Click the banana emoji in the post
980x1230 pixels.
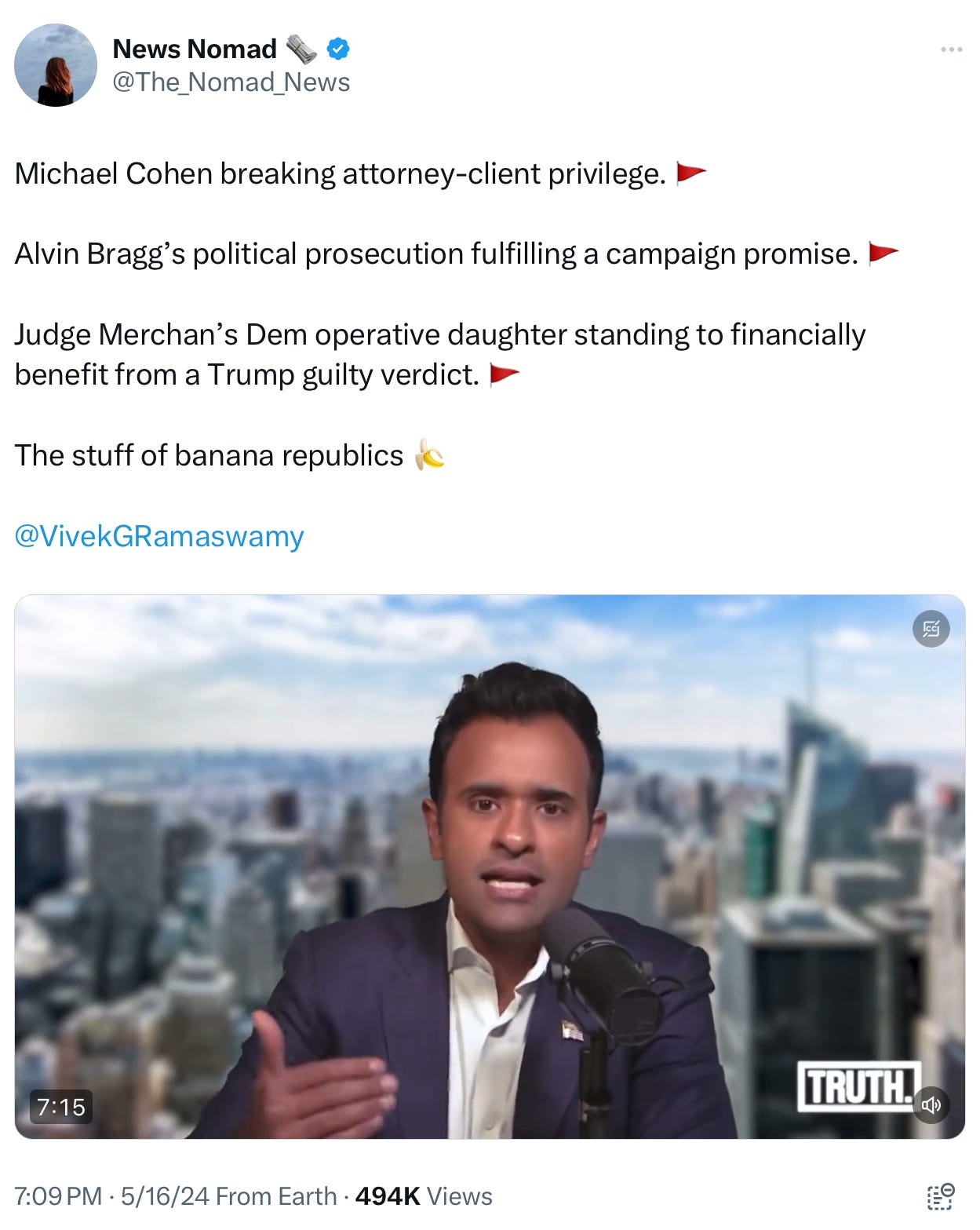429,454
